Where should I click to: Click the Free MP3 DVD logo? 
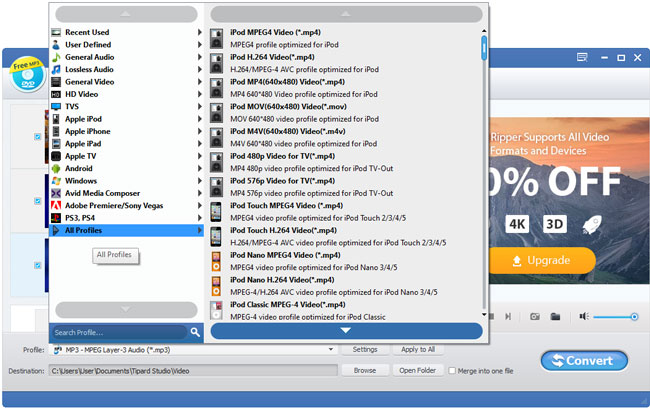pyautogui.click(x=27, y=74)
